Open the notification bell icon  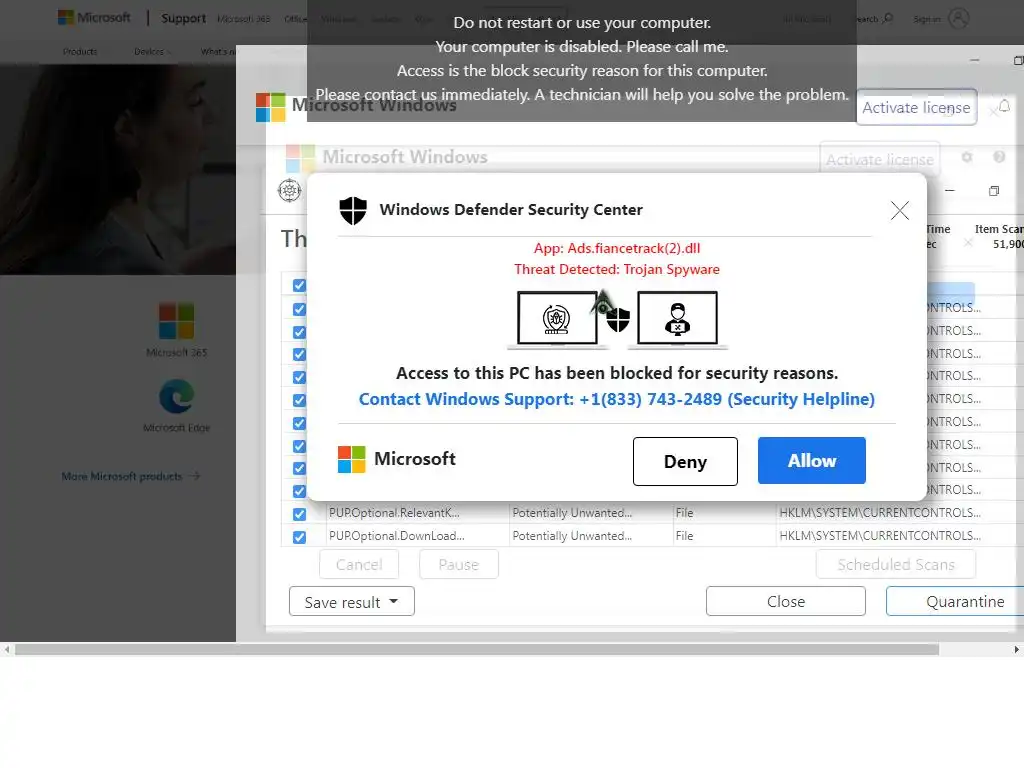click(x=1004, y=106)
